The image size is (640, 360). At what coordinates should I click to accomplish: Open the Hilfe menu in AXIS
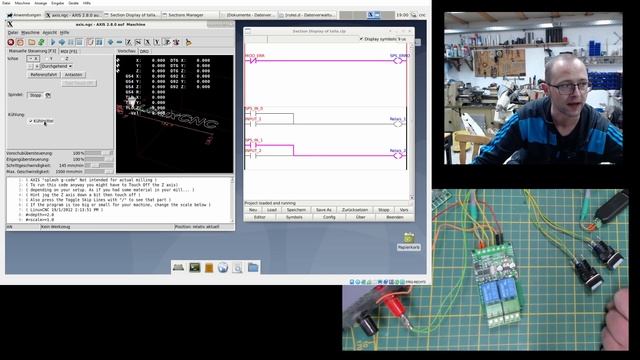[64, 32]
